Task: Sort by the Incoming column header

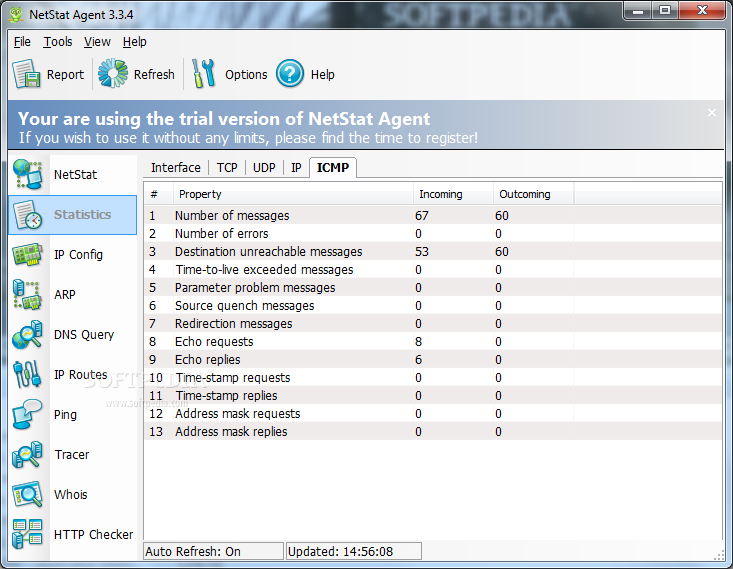Action: [453, 194]
